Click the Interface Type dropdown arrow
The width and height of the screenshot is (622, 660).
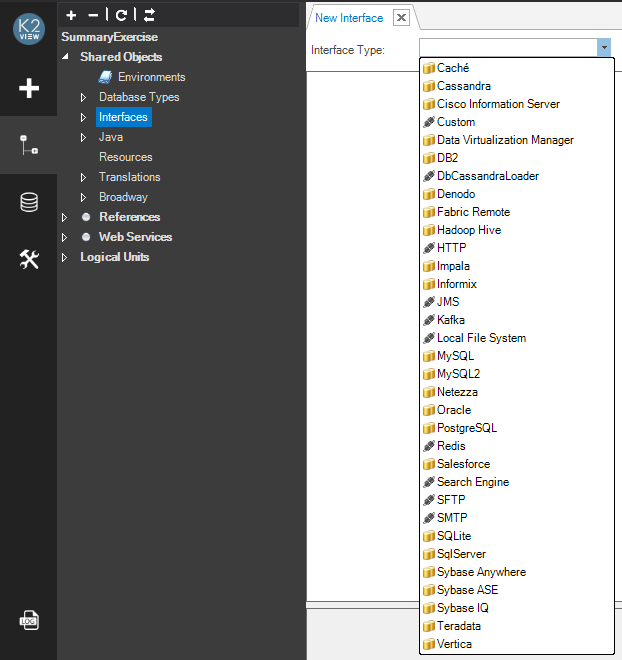click(x=603, y=48)
